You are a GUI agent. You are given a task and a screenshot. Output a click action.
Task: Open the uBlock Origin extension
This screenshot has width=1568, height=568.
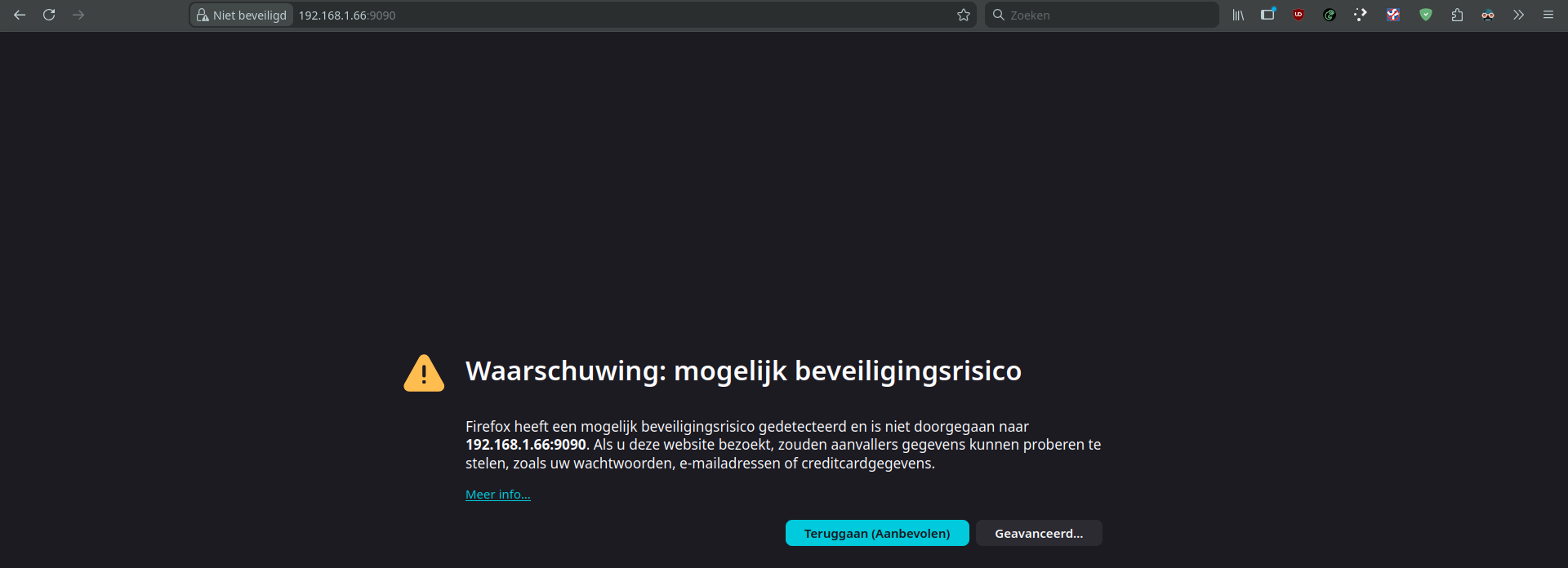point(1298,15)
